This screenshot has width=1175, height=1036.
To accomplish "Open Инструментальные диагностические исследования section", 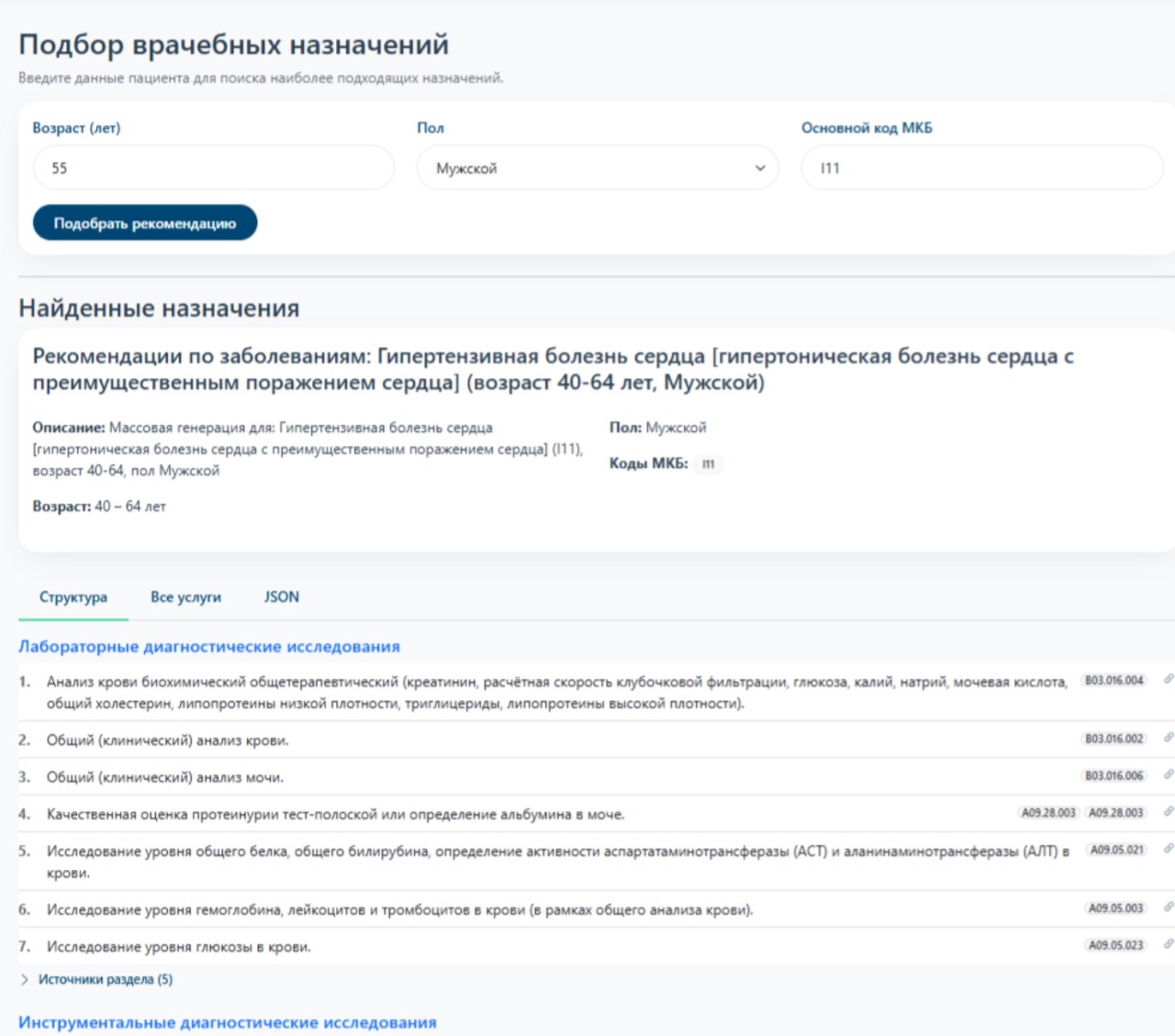I will tap(229, 1021).
